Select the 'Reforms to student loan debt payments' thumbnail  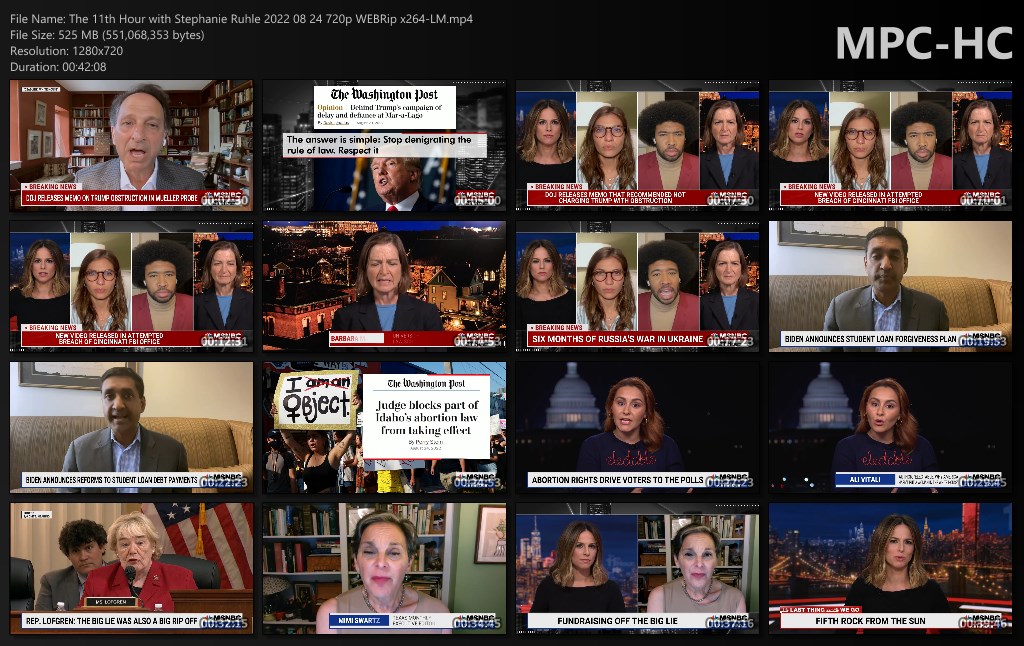point(131,427)
